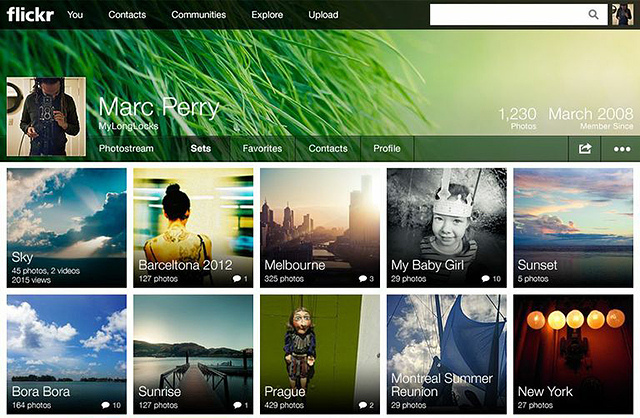Click the share arrow icon
Viewport: 640px width, 418px height.
click(585, 149)
